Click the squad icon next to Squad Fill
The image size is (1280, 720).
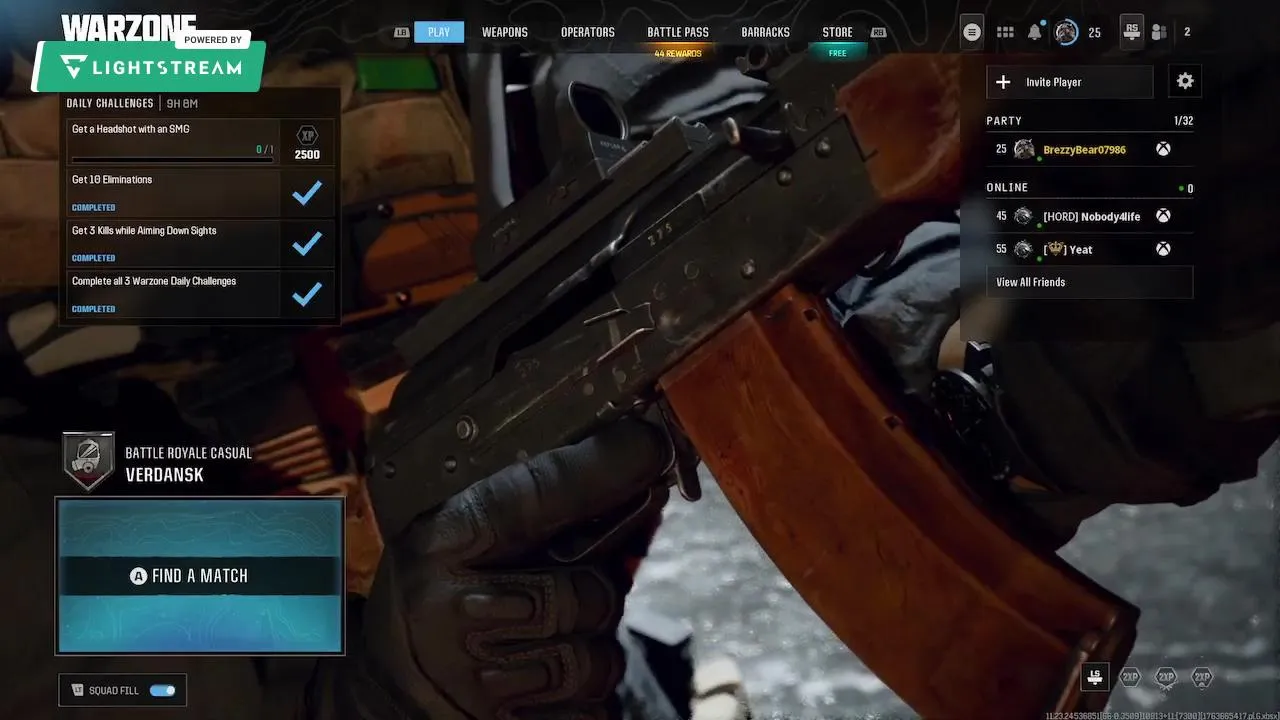tap(77, 690)
